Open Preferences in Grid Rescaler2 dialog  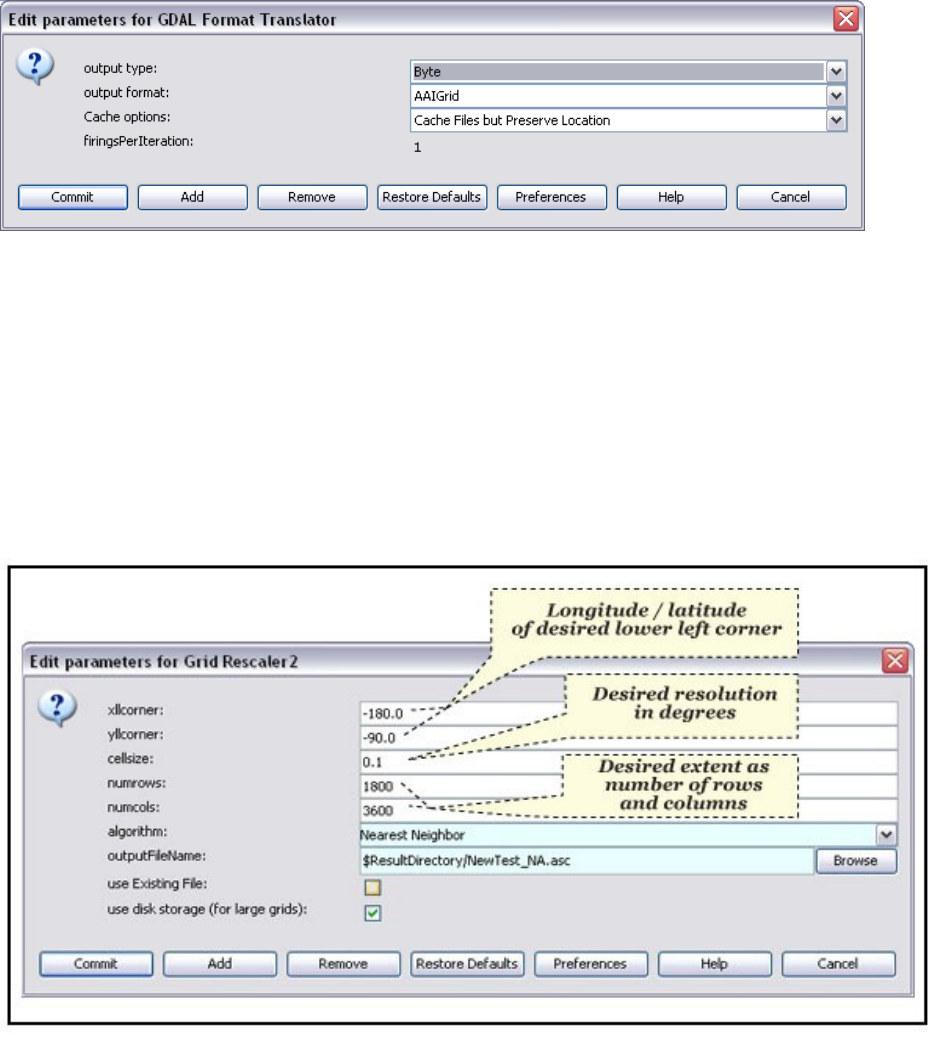click(x=590, y=963)
